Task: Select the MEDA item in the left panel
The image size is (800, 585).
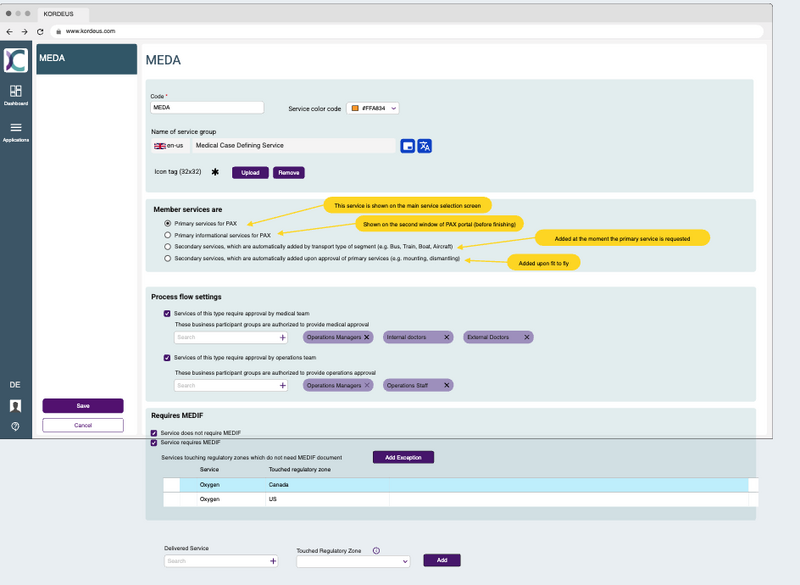Action: 86,59
